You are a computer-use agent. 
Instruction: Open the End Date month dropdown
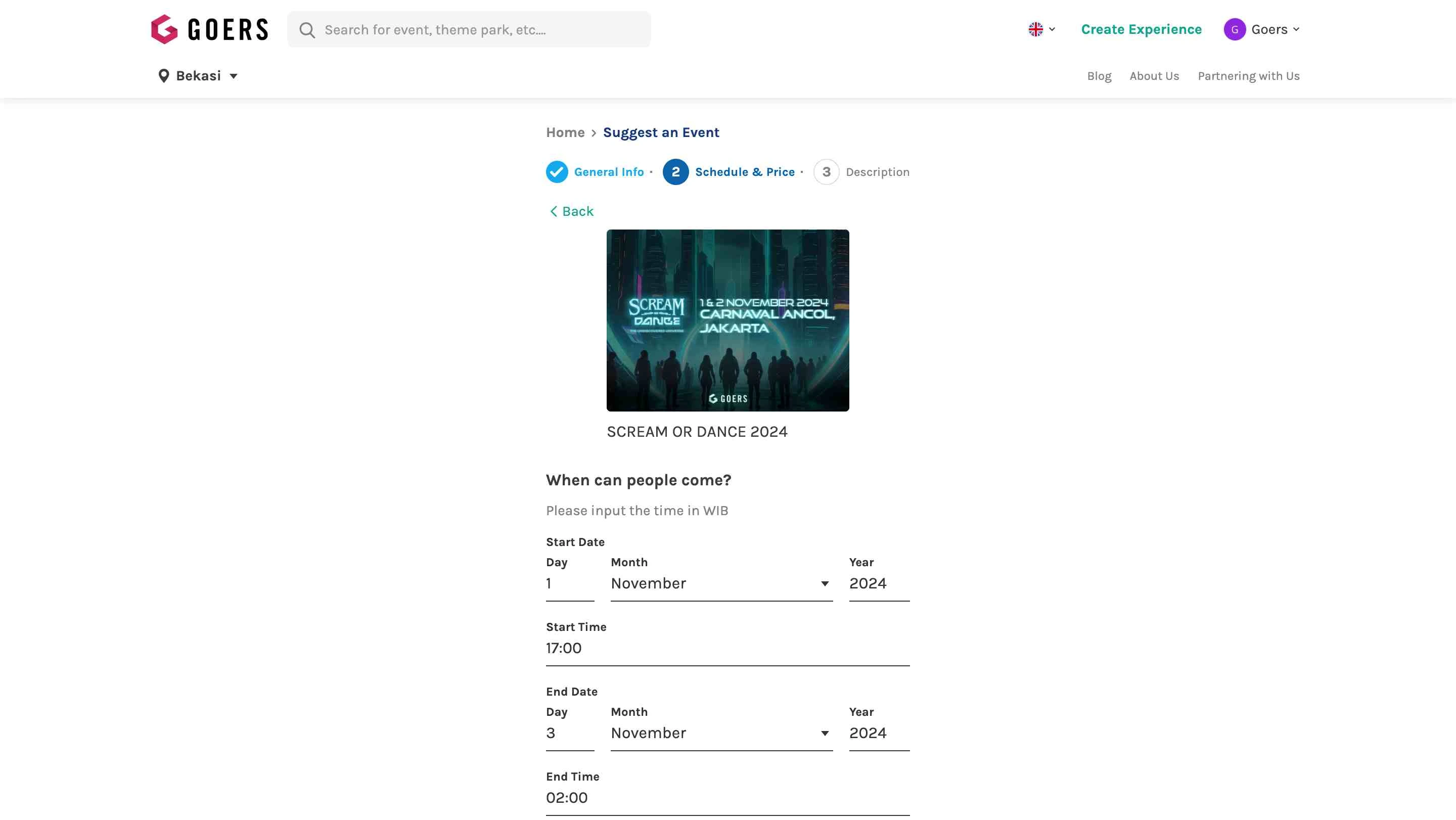(722, 733)
